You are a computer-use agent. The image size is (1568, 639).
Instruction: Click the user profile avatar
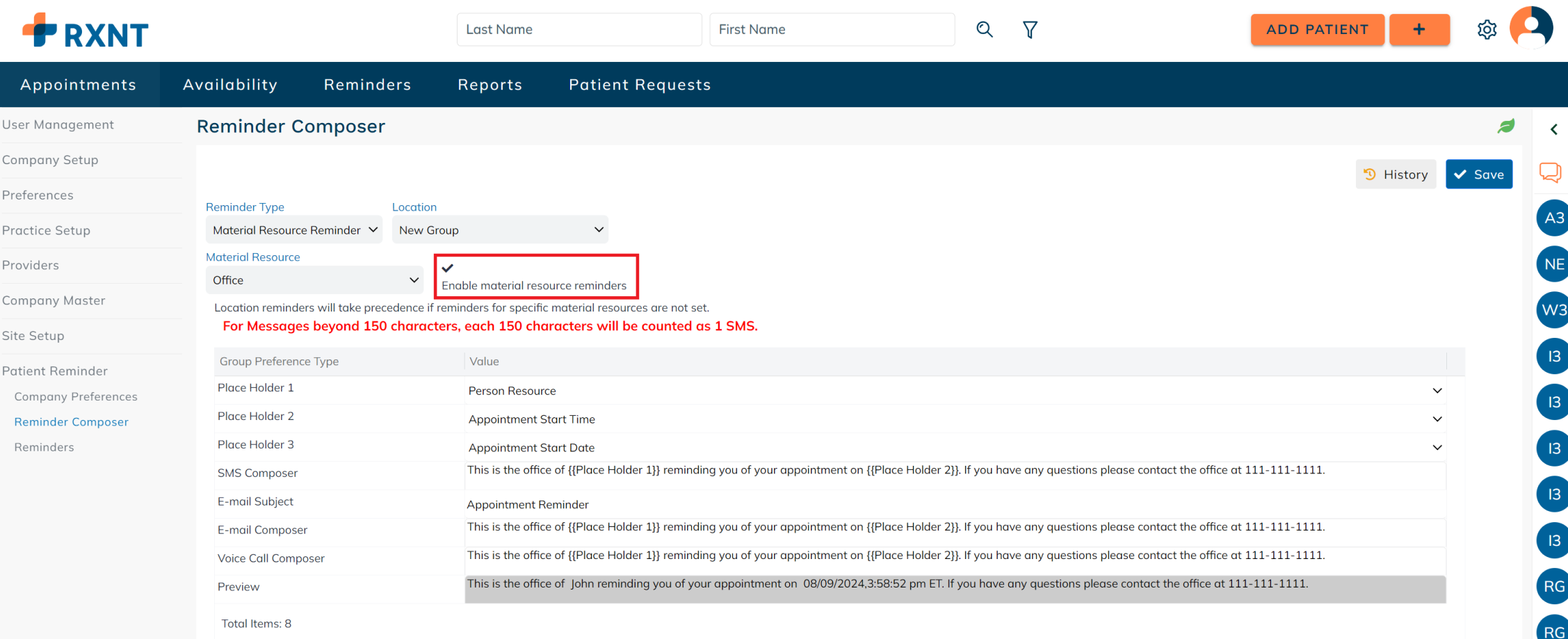(1531, 28)
